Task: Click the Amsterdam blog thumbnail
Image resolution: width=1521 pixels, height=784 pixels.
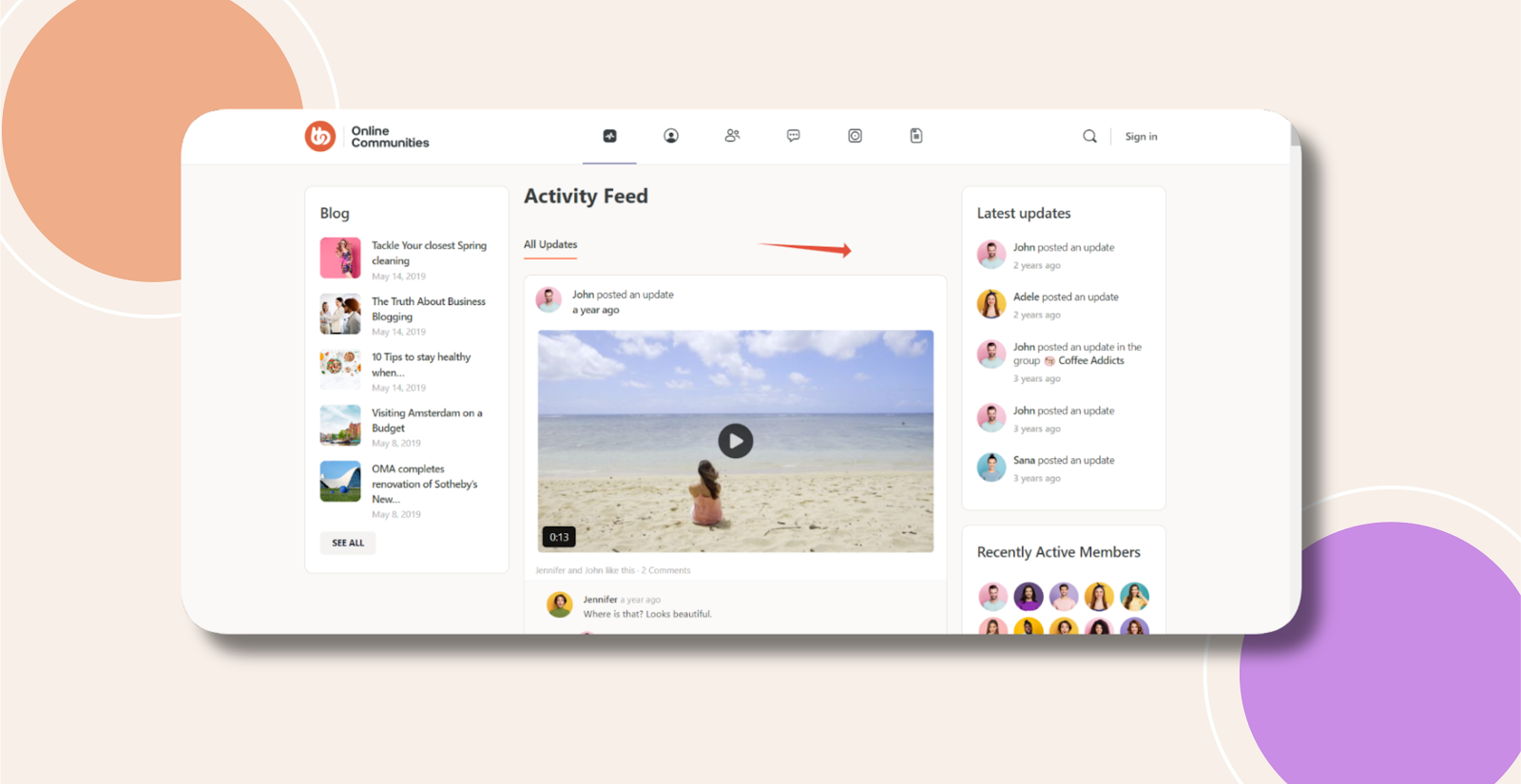Action: (x=340, y=426)
